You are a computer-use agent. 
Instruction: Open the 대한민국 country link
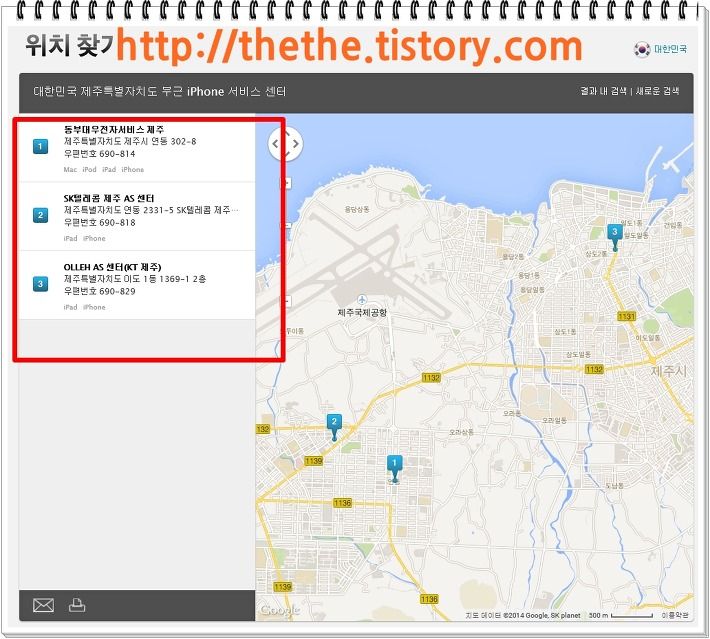coord(670,49)
